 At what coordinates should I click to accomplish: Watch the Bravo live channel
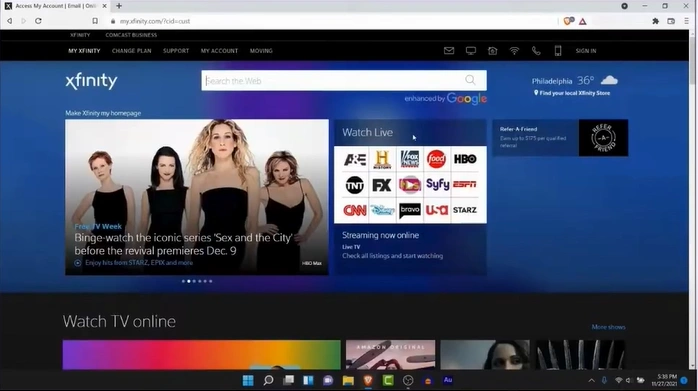tap(410, 210)
